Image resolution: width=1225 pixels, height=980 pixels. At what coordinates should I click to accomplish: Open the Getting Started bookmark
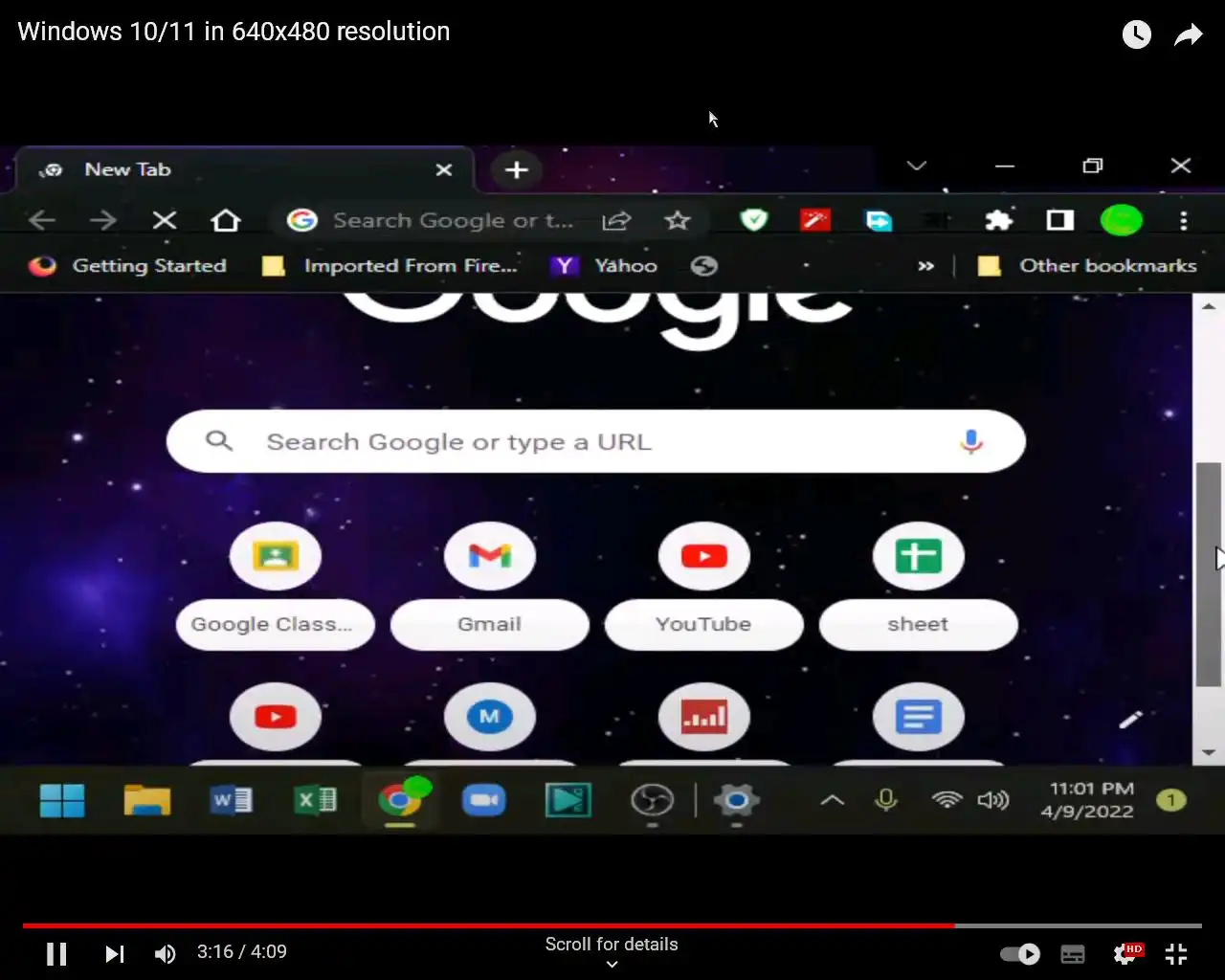[127, 266]
